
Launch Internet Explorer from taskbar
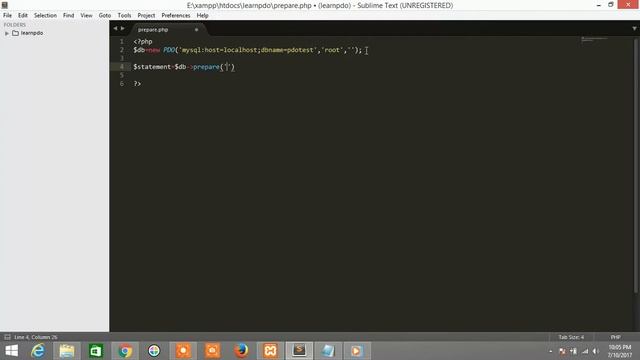point(38,351)
